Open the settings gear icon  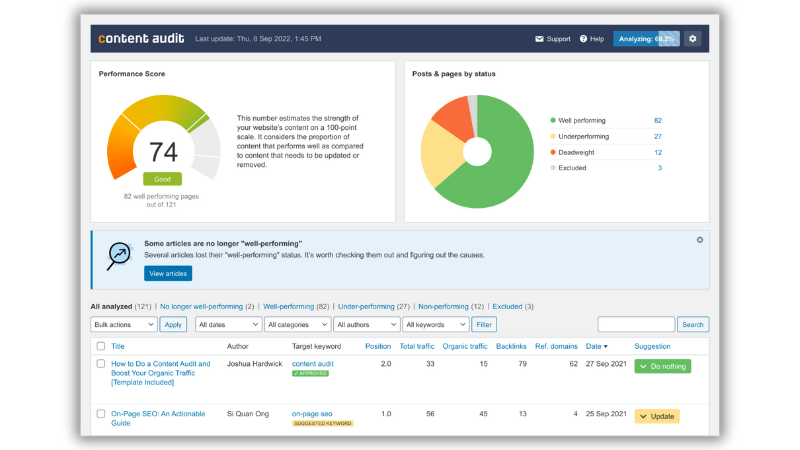pyautogui.click(x=692, y=39)
